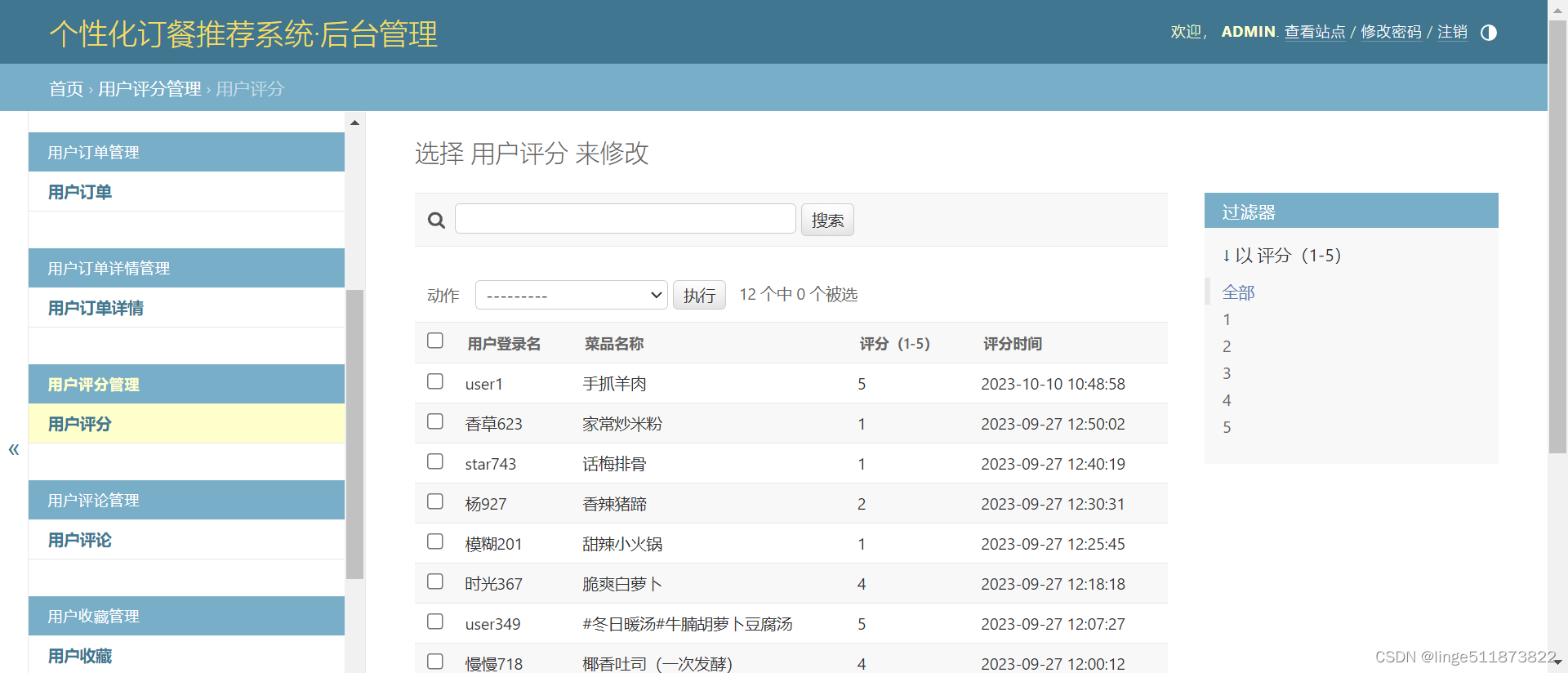Viewport: 1568px width, 673px height.
Task: Open the user349 rating record
Action: pos(492,624)
